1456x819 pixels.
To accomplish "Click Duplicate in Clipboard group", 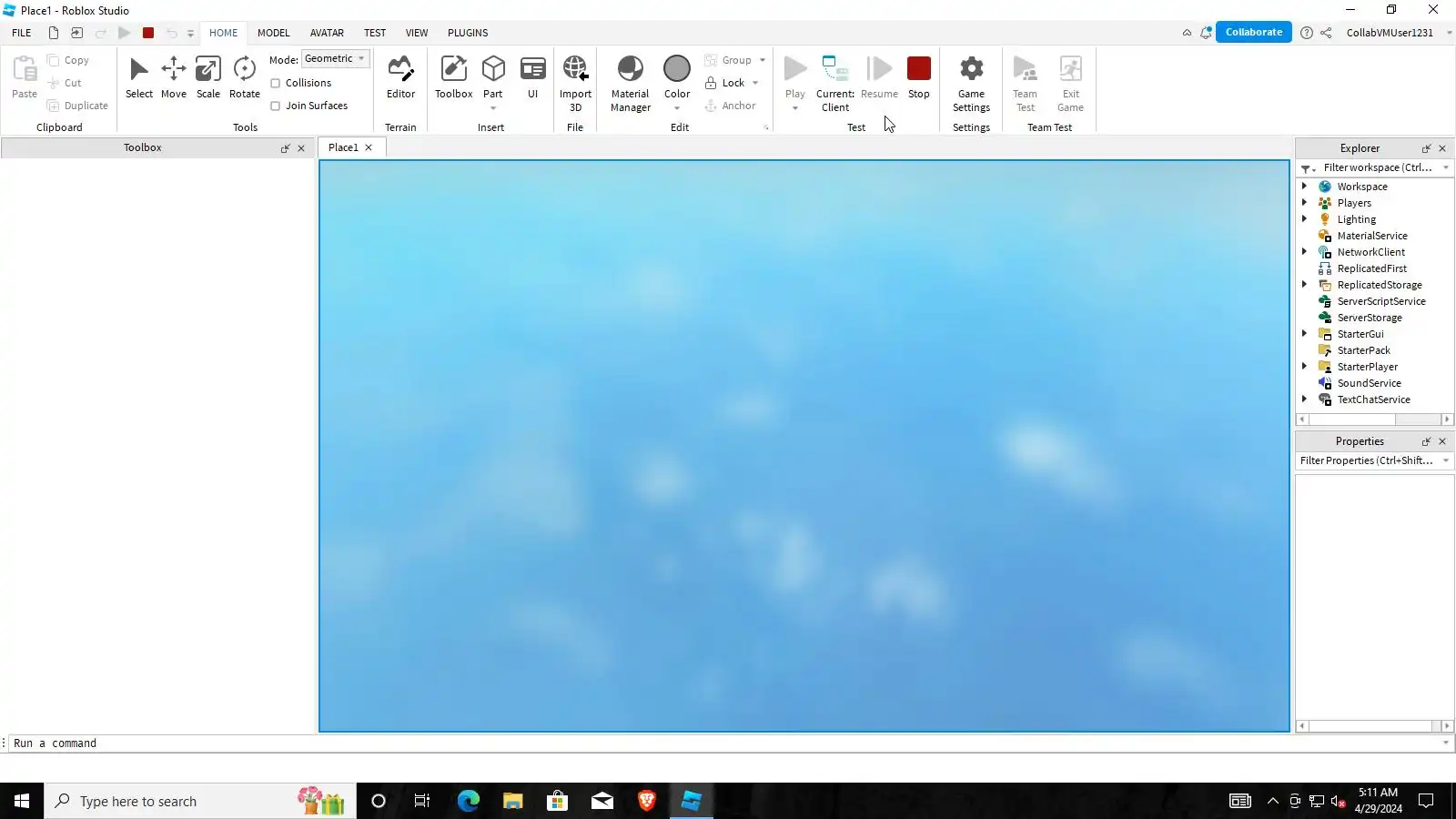I will point(77,106).
